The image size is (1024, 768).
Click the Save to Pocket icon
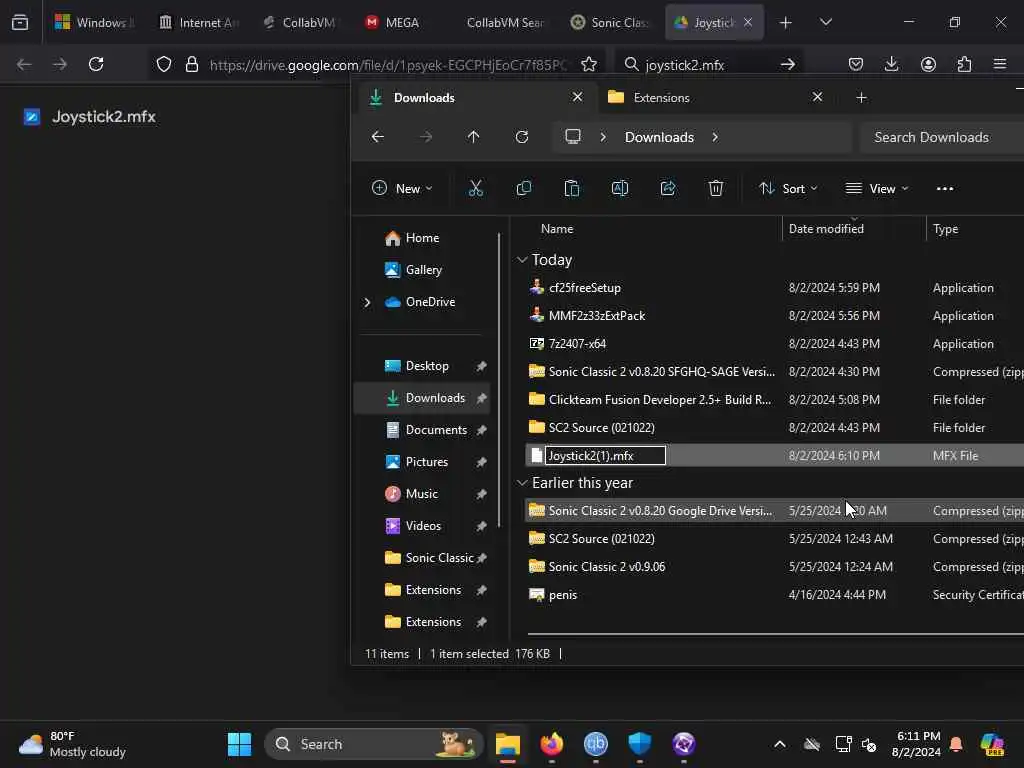856,64
